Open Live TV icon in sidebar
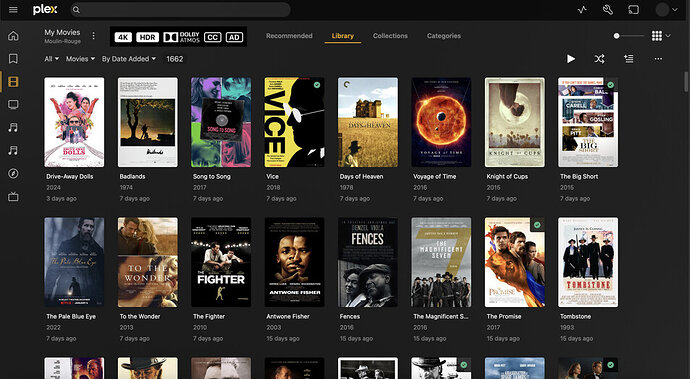 [13, 196]
